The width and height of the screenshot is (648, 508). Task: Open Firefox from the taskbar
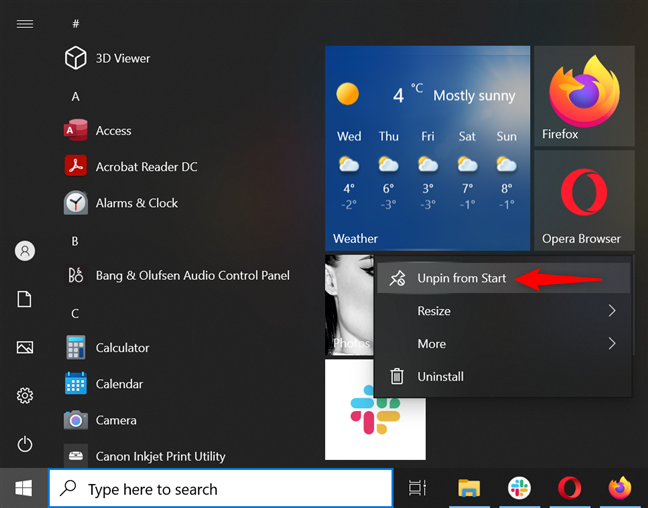click(x=620, y=488)
